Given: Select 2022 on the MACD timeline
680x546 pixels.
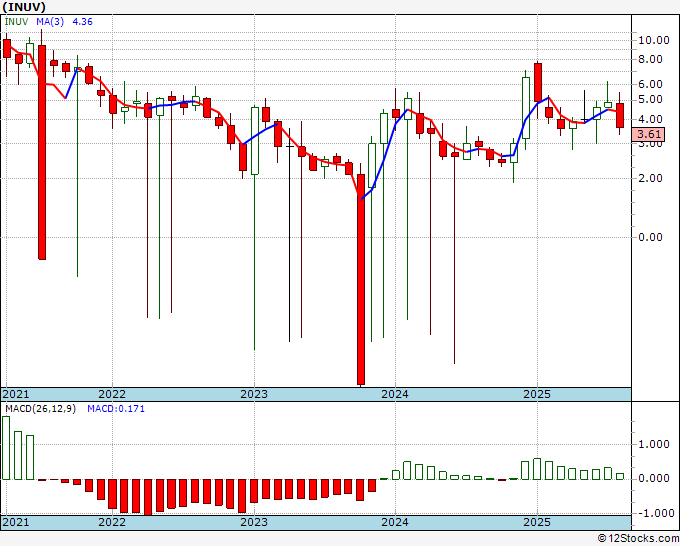Looking at the screenshot, I should [x=112, y=522].
